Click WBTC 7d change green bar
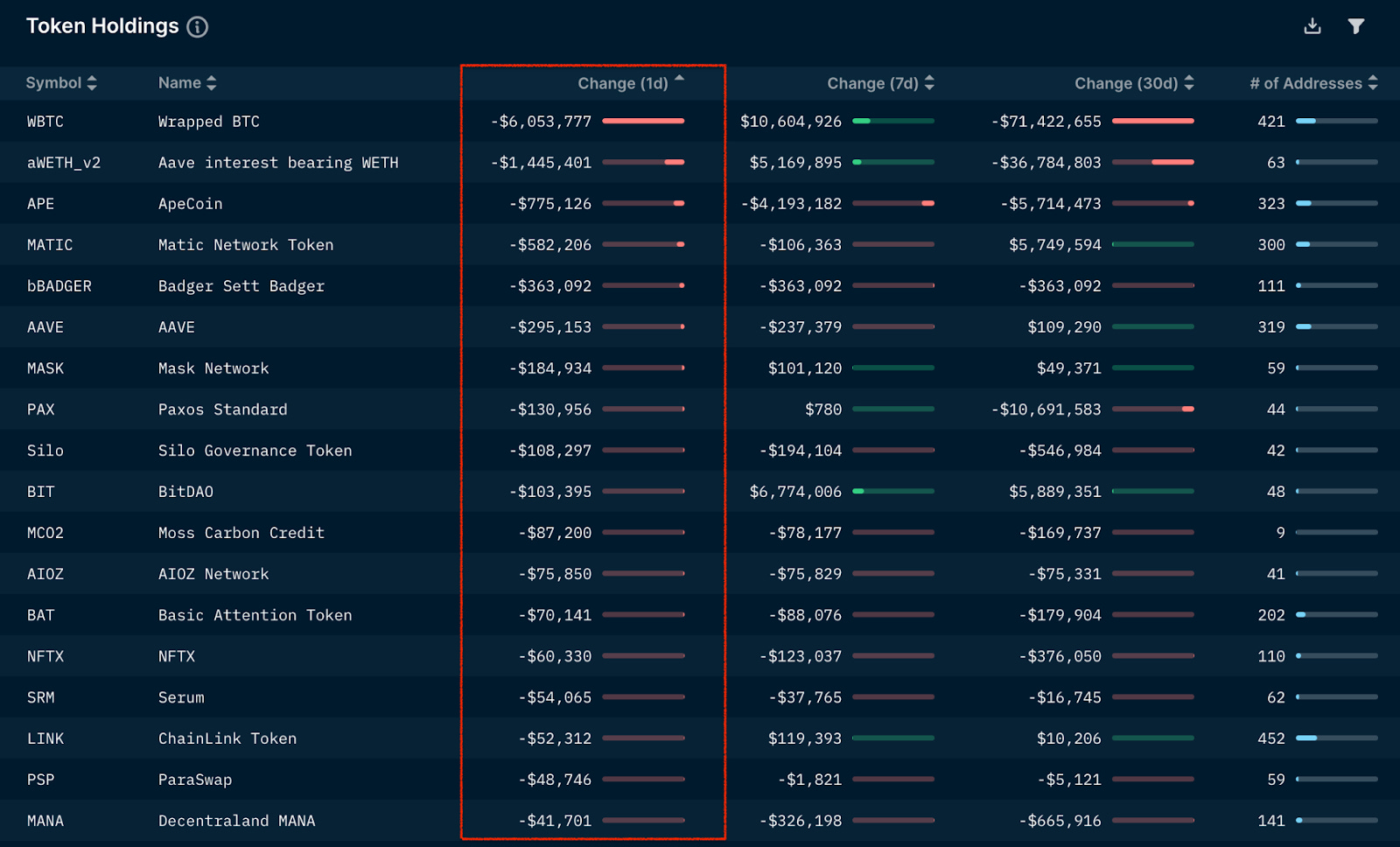Viewport: 1400px width, 847px height. [893, 121]
